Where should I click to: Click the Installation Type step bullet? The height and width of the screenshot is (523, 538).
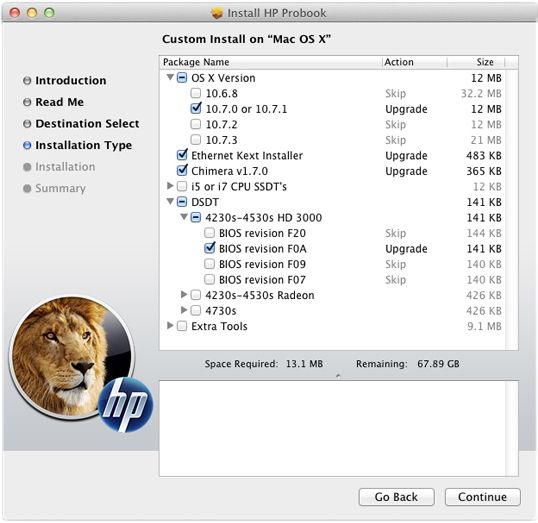(x=27, y=145)
